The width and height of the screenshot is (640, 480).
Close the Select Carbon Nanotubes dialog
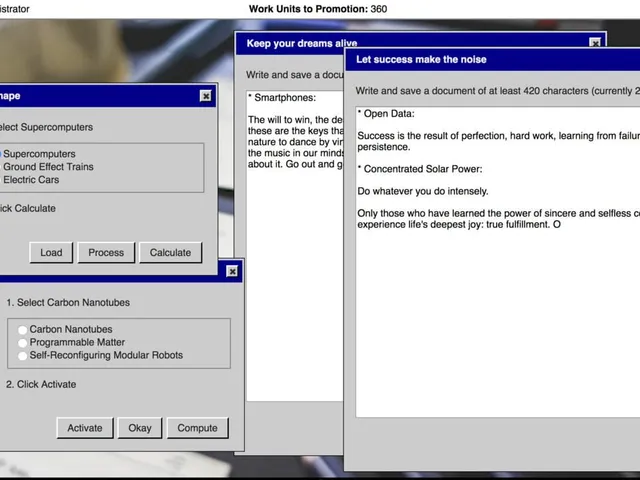(x=232, y=271)
